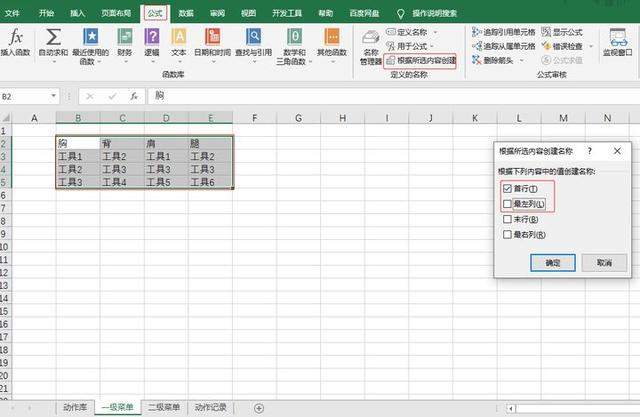Click the 监视窗口 Watch Window icon
Image resolution: width=640 pixels, height=417 pixels.
(622, 40)
